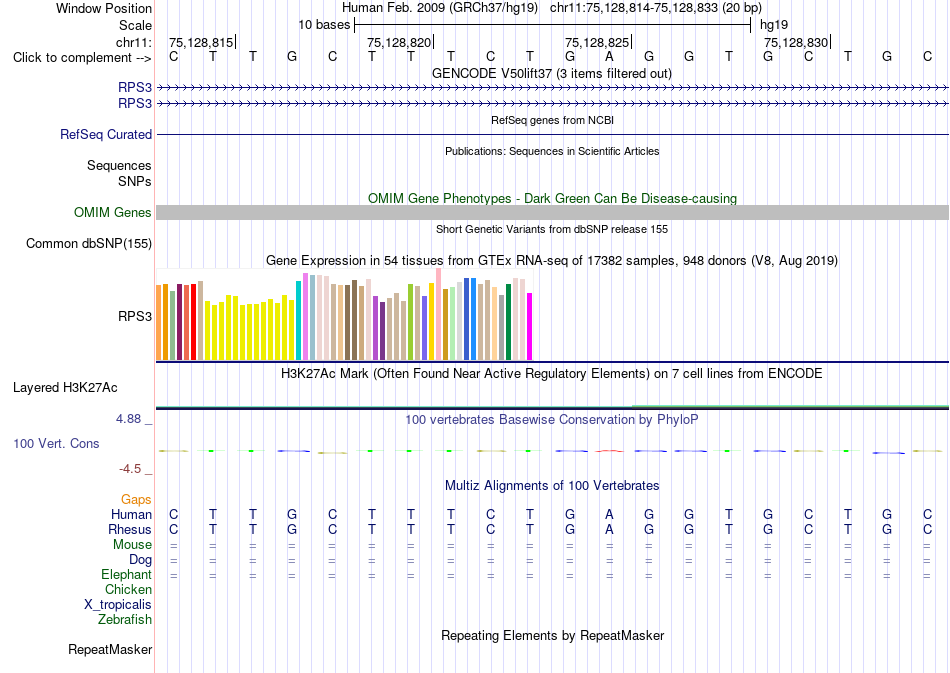Click the hg19 label beside scale bar

pos(774,25)
